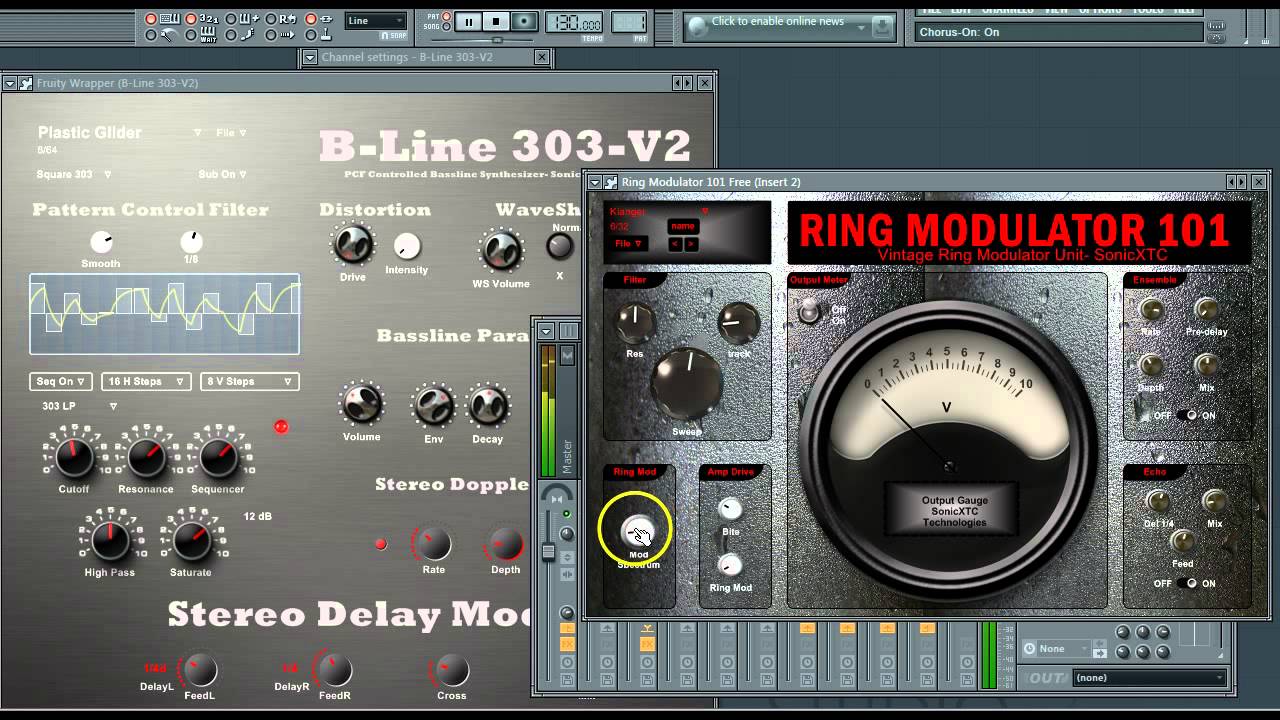The width and height of the screenshot is (1280, 720).
Task: Select next preset arrow in Ring Modulator titlebar
Action: (x=1242, y=181)
